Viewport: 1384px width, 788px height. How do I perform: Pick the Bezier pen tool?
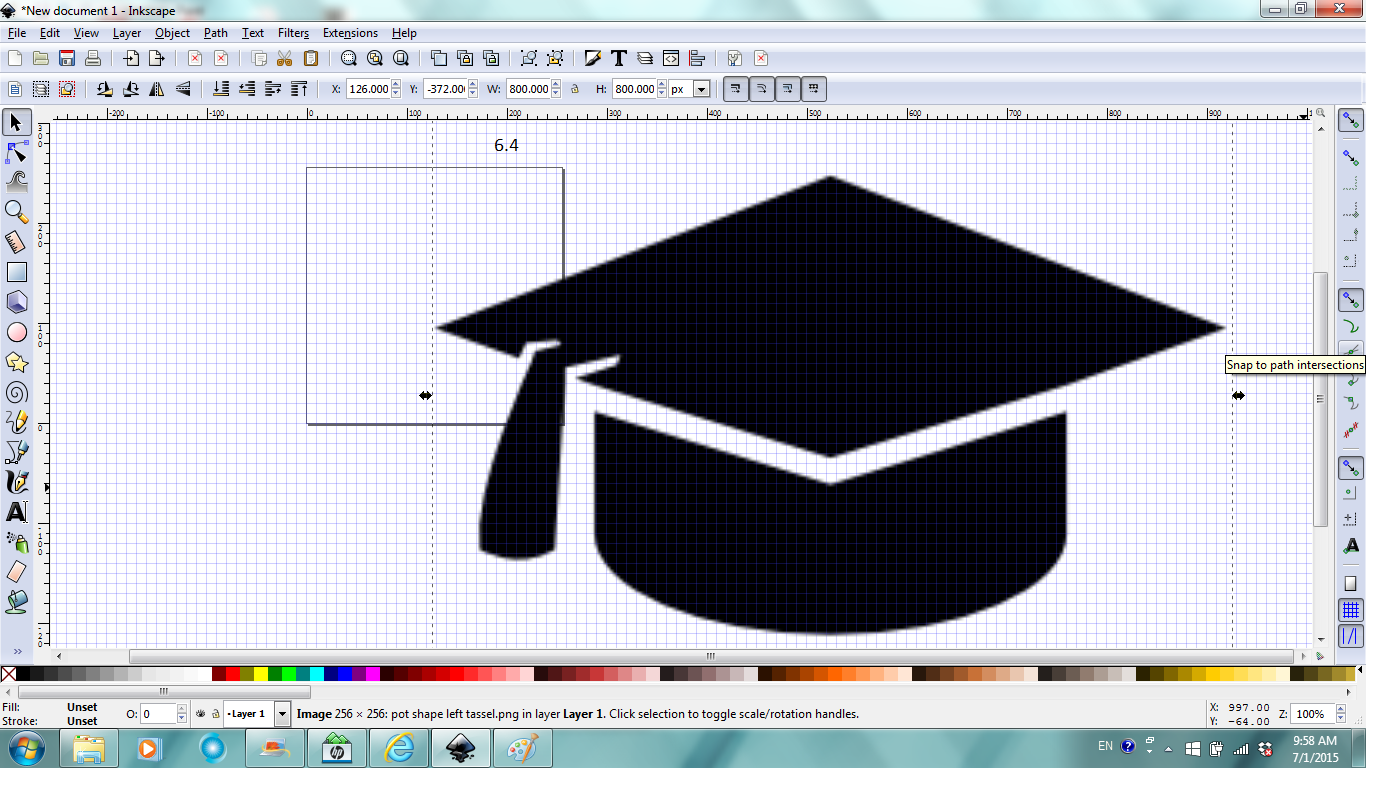pos(16,452)
